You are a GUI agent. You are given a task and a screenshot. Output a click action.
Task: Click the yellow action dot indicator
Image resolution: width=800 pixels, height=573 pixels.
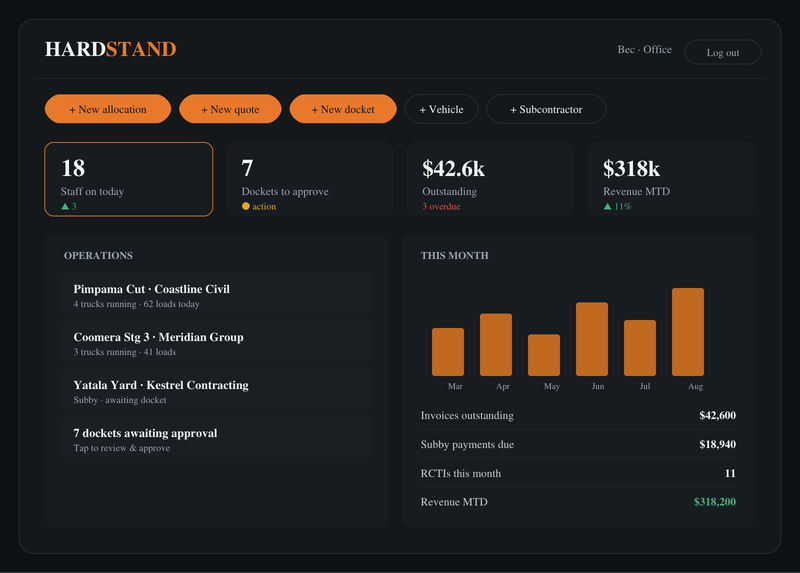pyautogui.click(x=245, y=206)
